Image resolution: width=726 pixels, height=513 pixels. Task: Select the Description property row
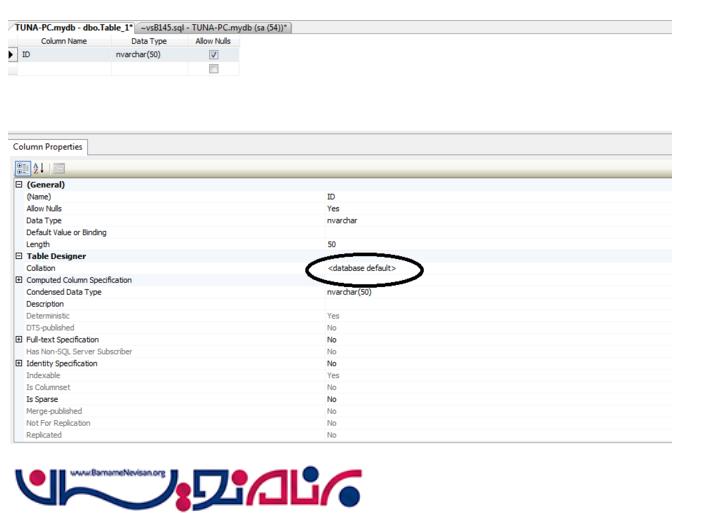point(45,304)
